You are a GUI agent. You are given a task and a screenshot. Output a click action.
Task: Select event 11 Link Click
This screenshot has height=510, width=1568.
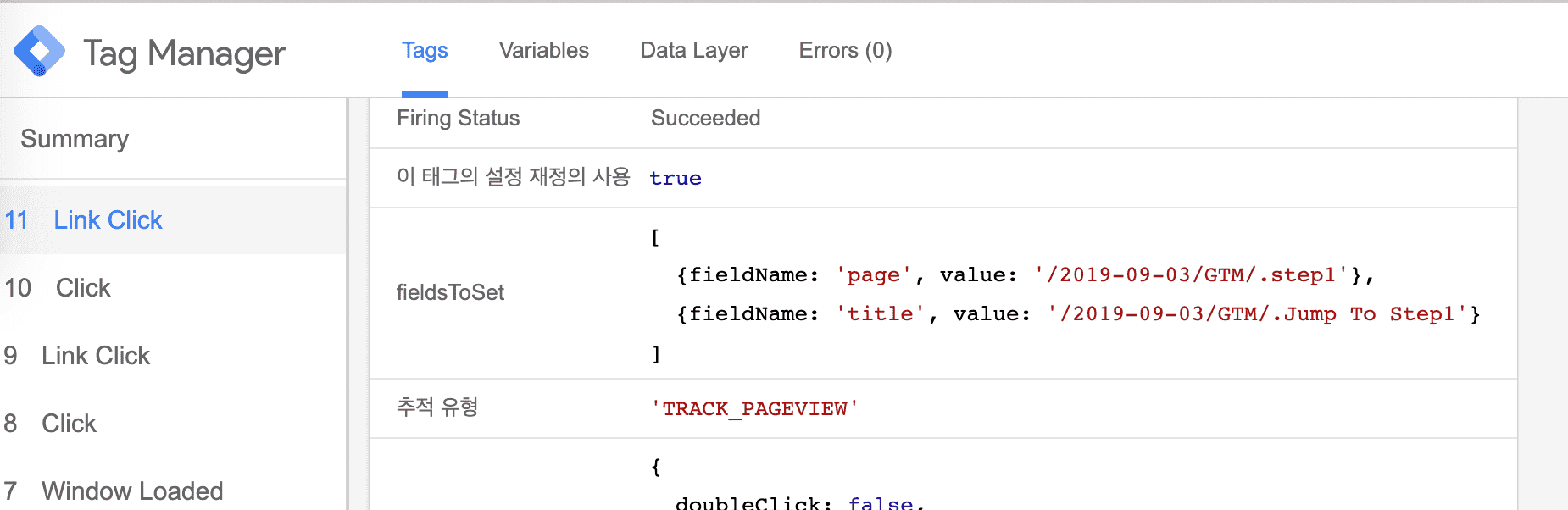point(108,220)
